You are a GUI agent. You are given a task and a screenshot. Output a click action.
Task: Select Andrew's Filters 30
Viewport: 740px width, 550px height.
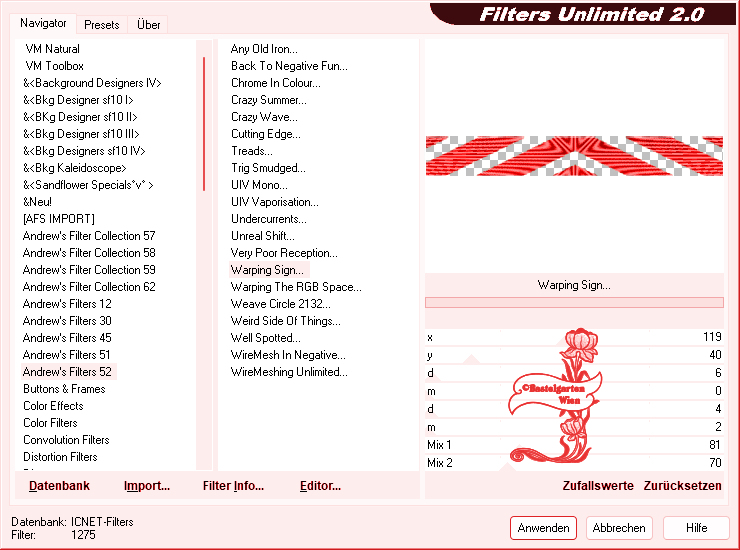(67, 321)
